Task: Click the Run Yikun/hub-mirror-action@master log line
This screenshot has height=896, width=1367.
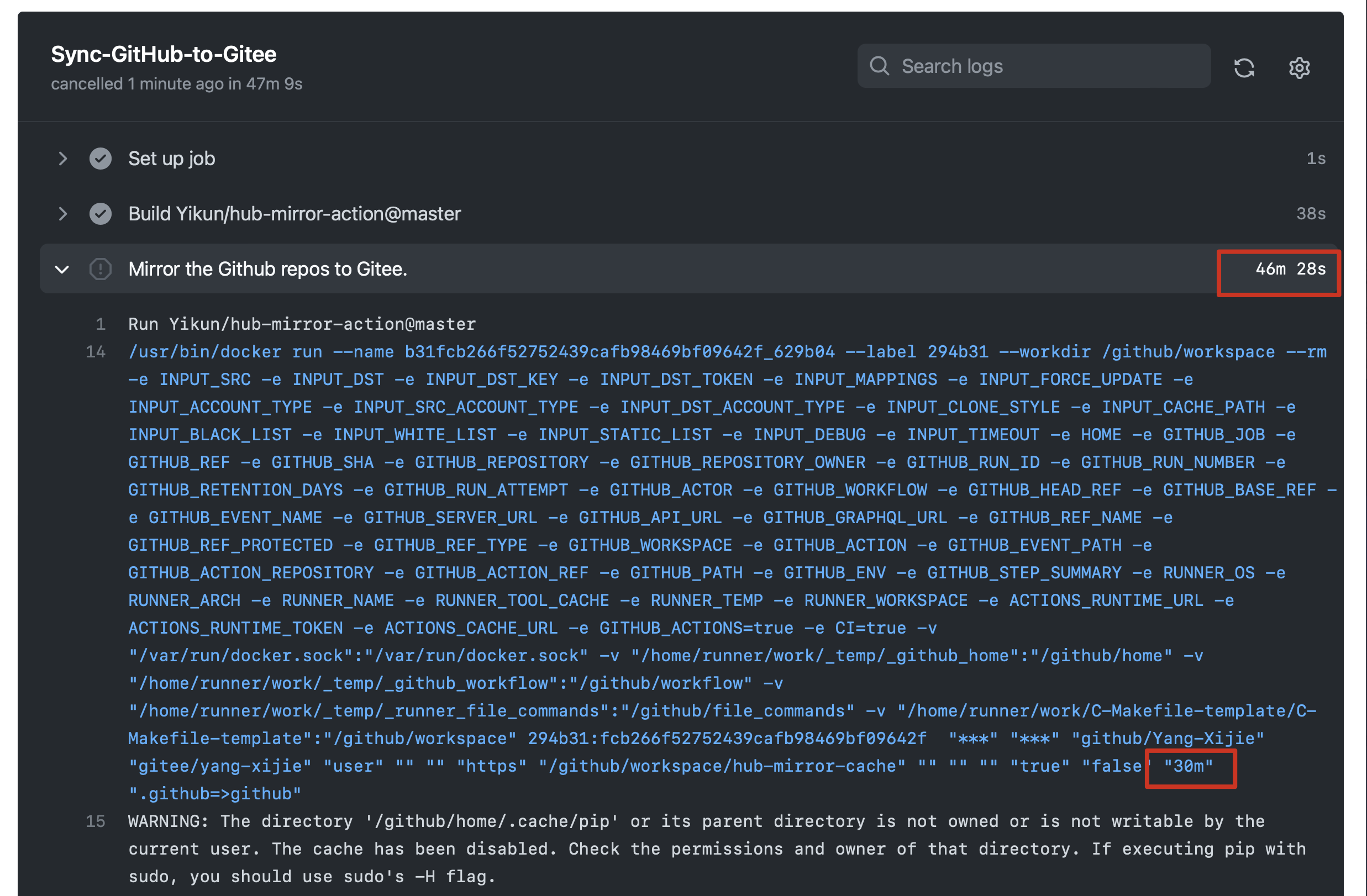Action: point(302,324)
